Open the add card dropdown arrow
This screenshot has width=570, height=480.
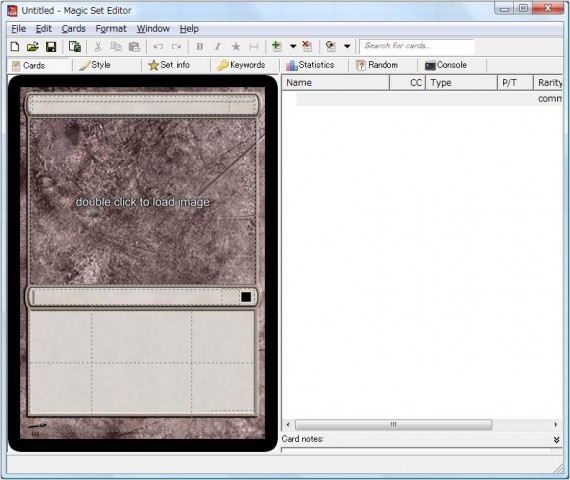pyautogui.click(x=293, y=46)
